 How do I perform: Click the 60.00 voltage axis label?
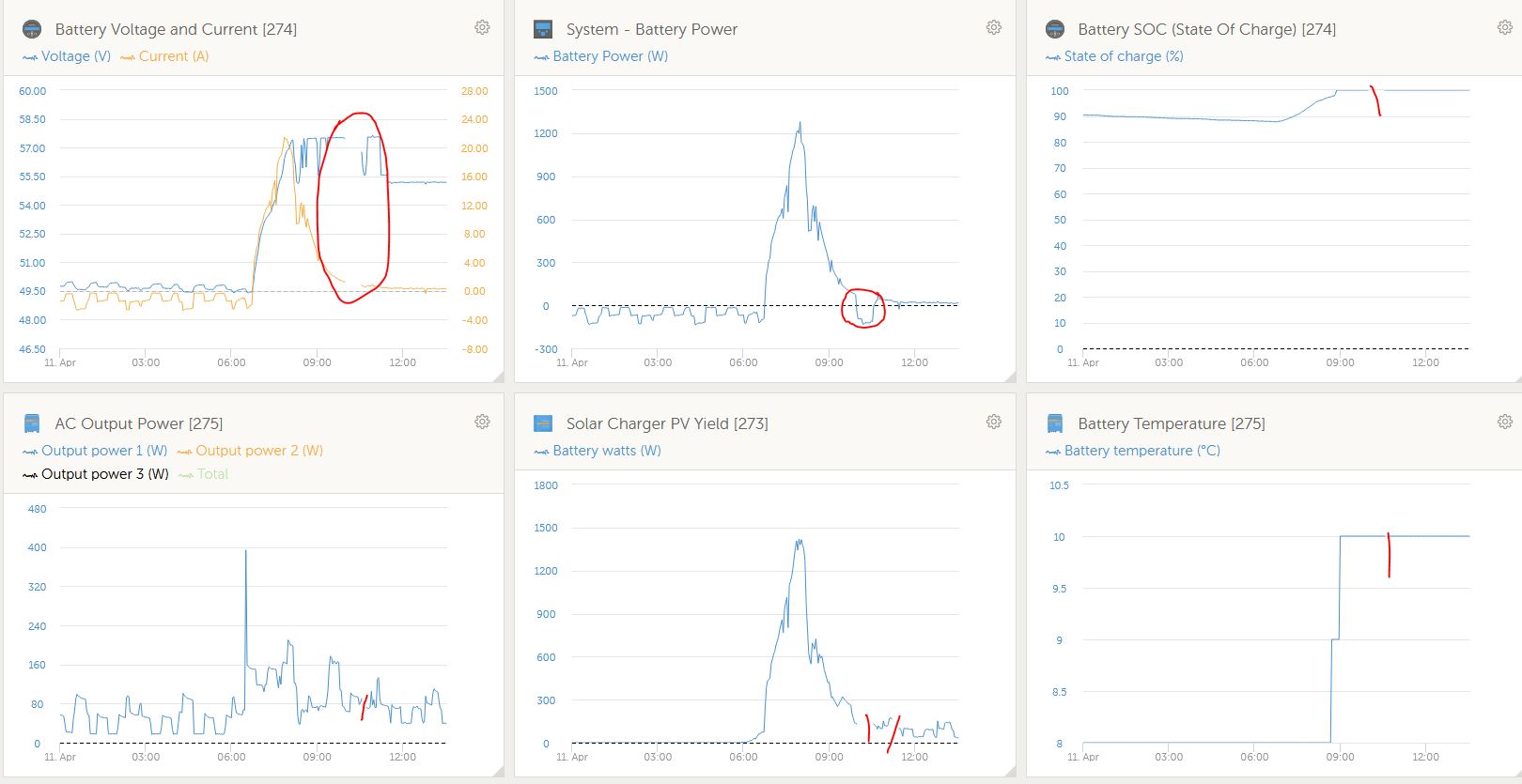coord(32,91)
